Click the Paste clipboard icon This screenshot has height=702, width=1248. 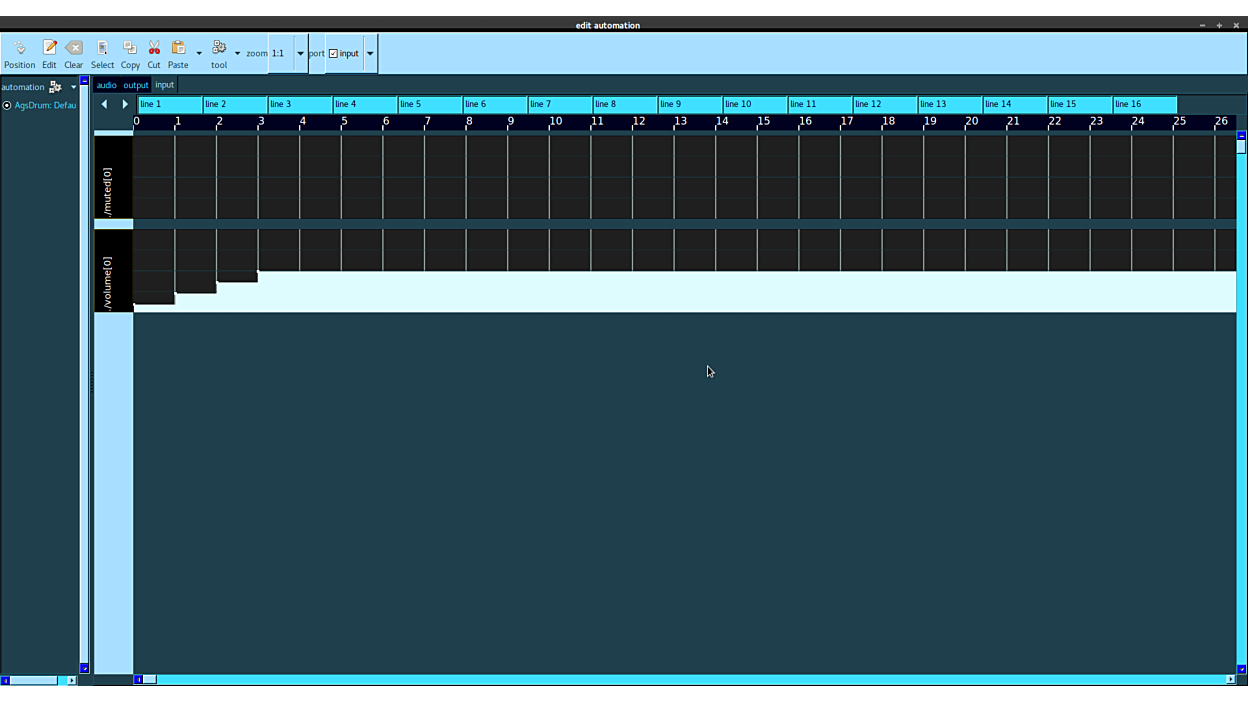point(178,54)
